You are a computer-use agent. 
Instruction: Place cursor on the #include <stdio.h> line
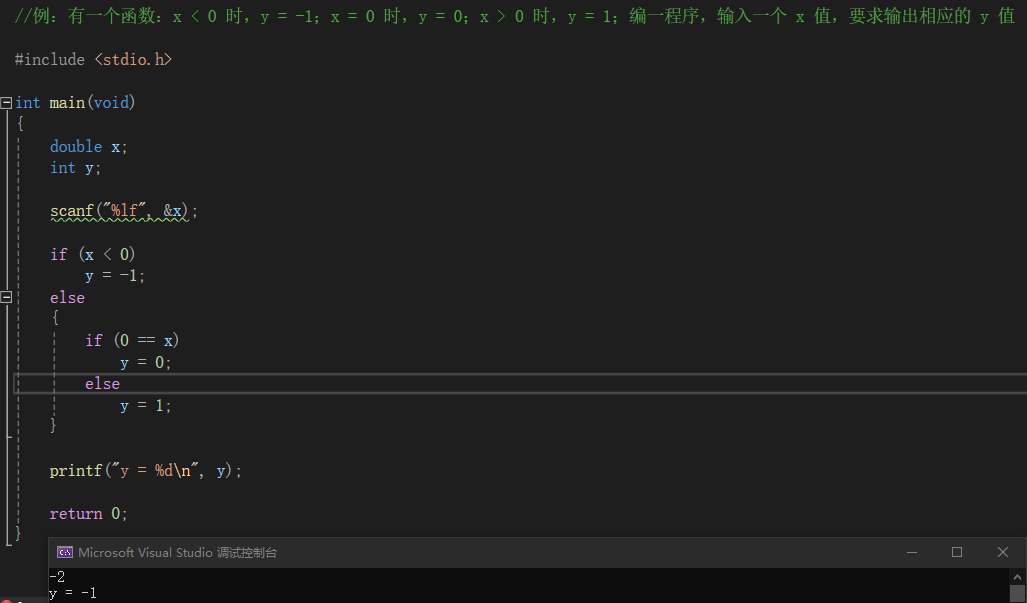point(93,60)
